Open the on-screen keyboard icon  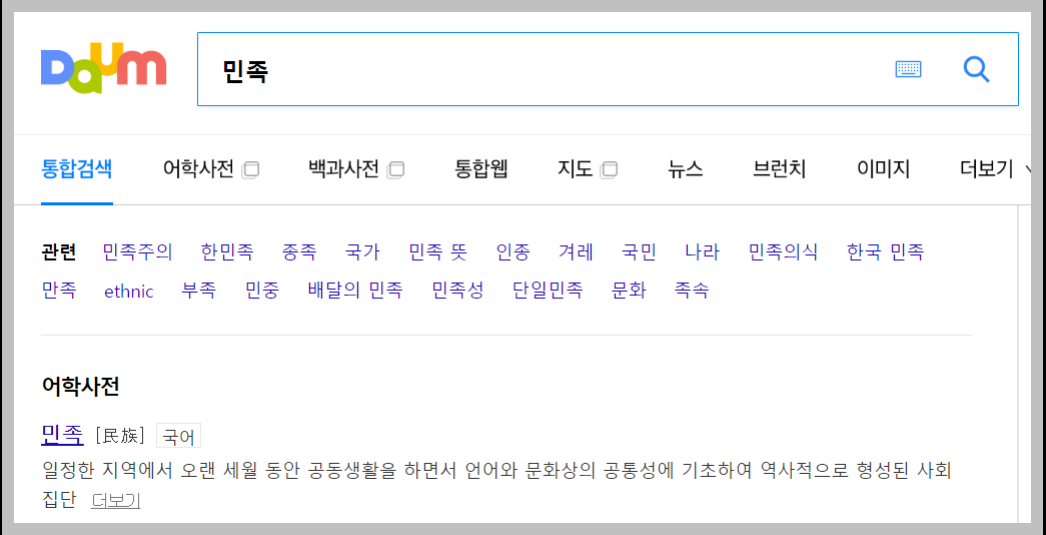[908, 69]
